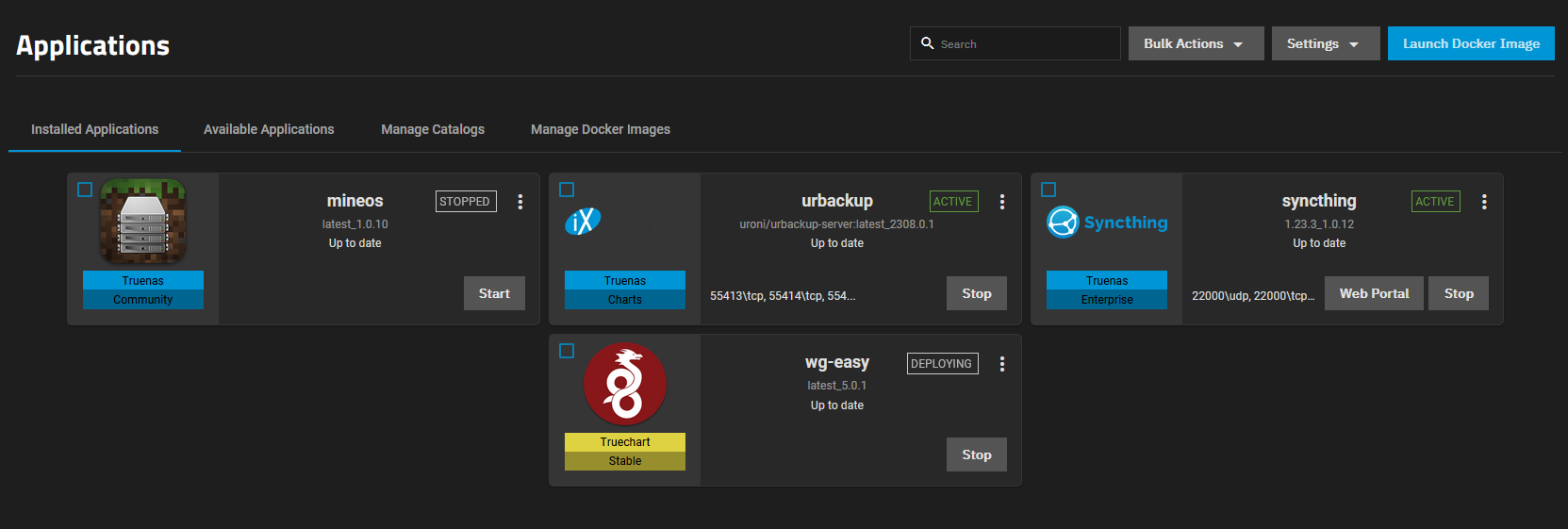This screenshot has height=529, width=1568.
Task: Click the urbackup app name
Action: coord(837,201)
